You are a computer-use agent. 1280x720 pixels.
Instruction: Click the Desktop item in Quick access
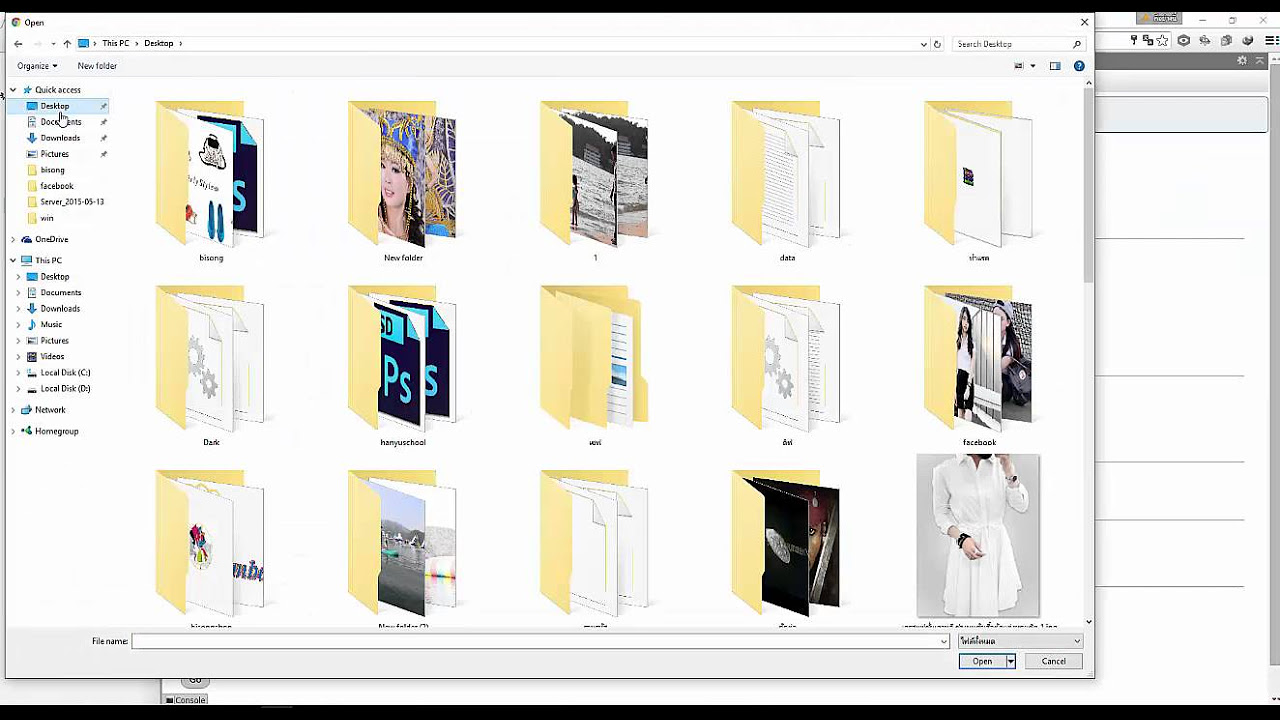pos(55,106)
